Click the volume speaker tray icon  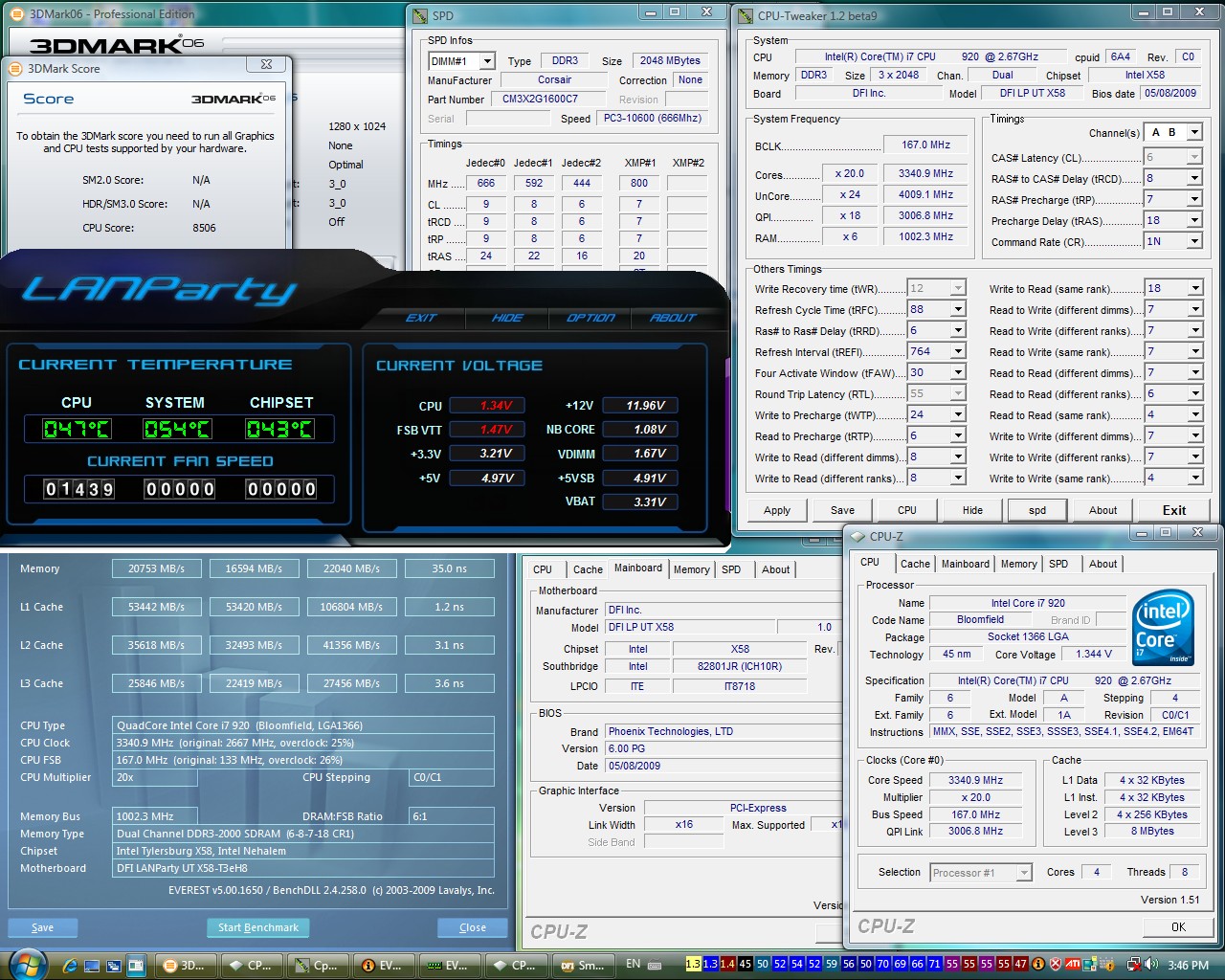(x=1151, y=965)
